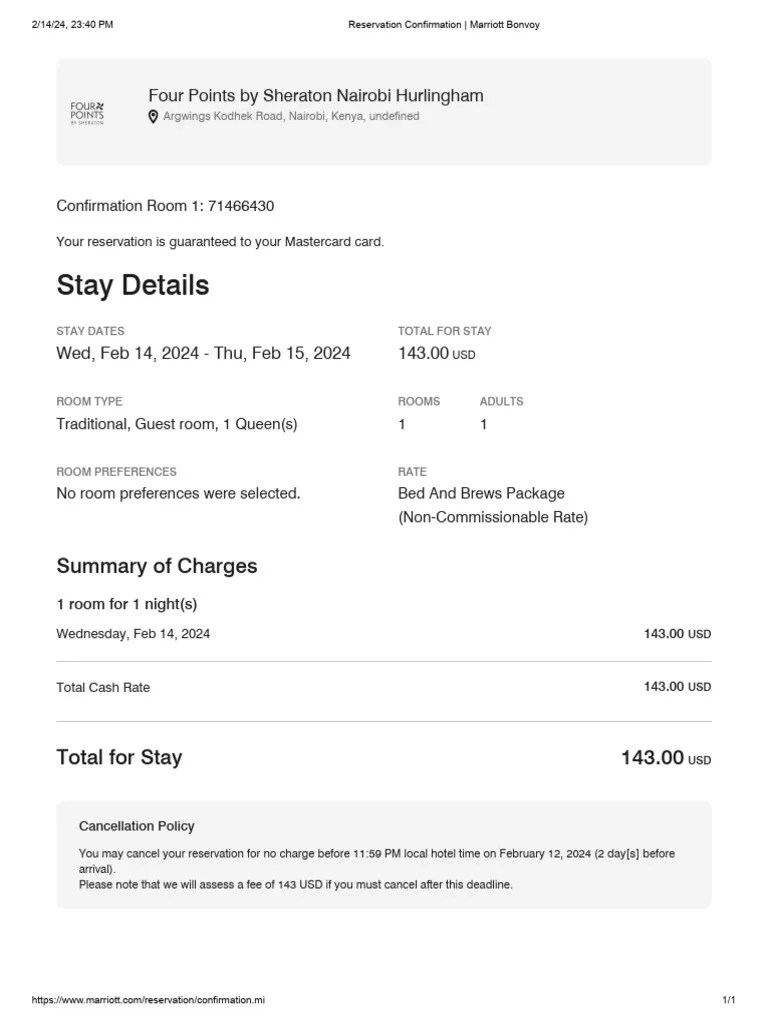This screenshot has height=1024, width=768.
Task: Click the Argwings Kodhek Road address
Action: pos(291,116)
